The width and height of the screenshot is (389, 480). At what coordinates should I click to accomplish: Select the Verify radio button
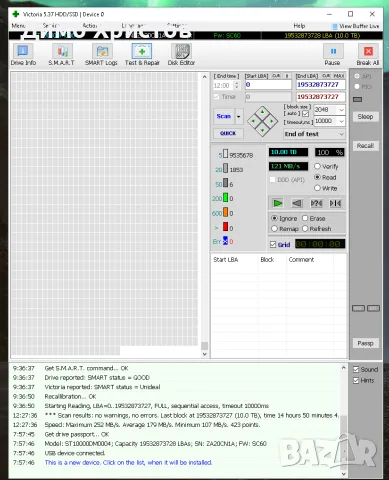[x=317, y=166]
